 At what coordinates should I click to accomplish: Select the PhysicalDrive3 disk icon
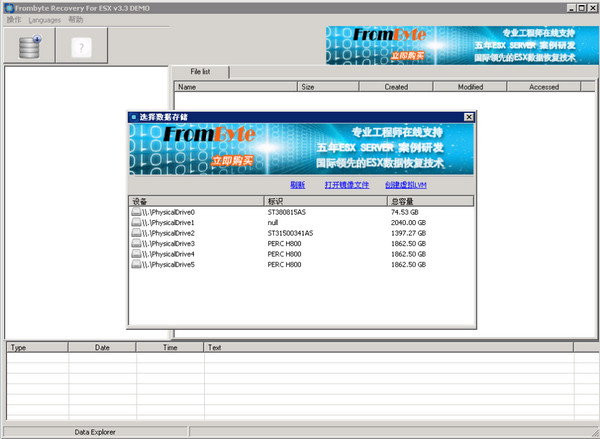pos(136,244)
